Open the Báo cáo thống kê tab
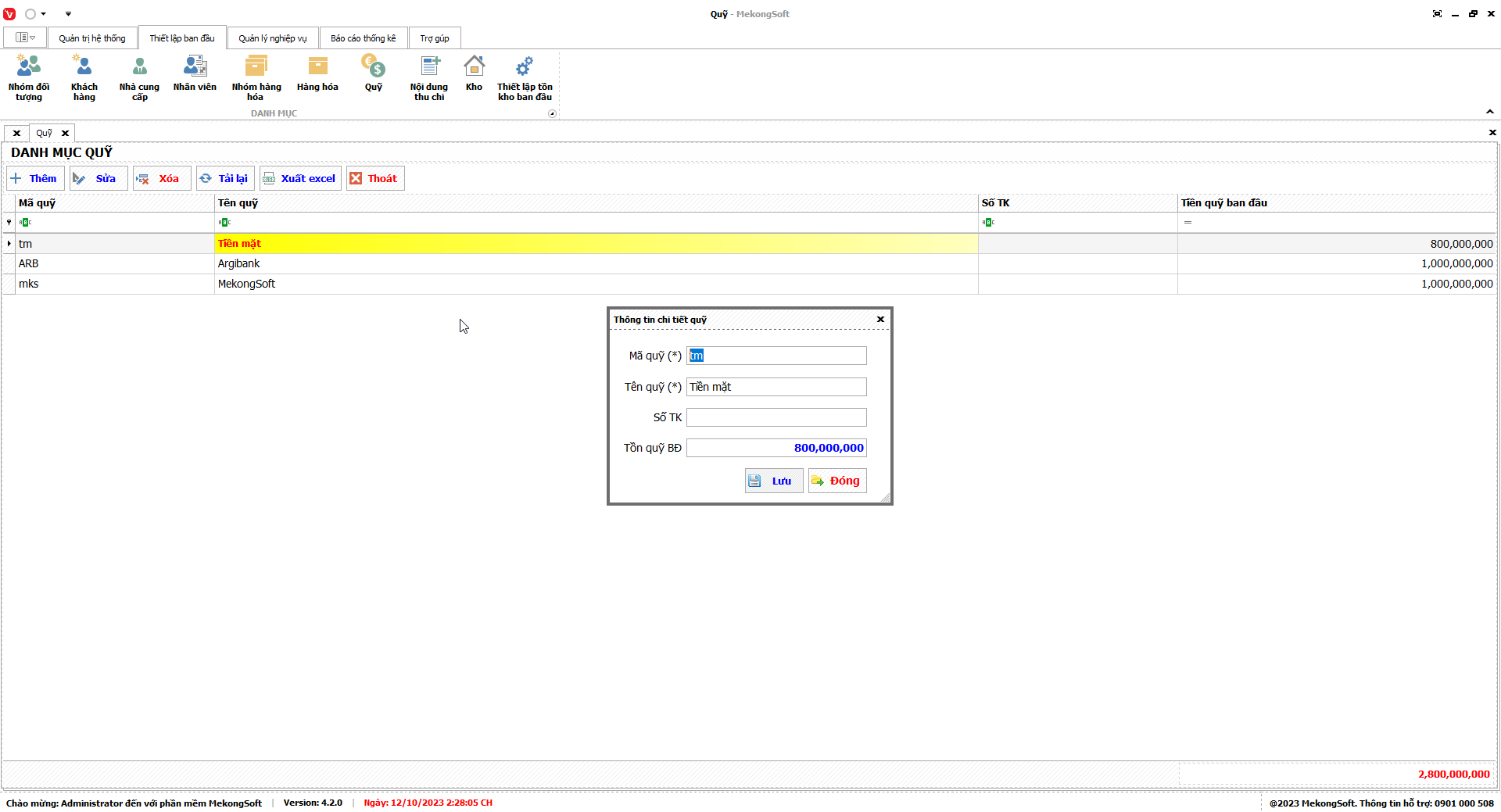Screen dimensions: 1501x812 tap(363, 38)
